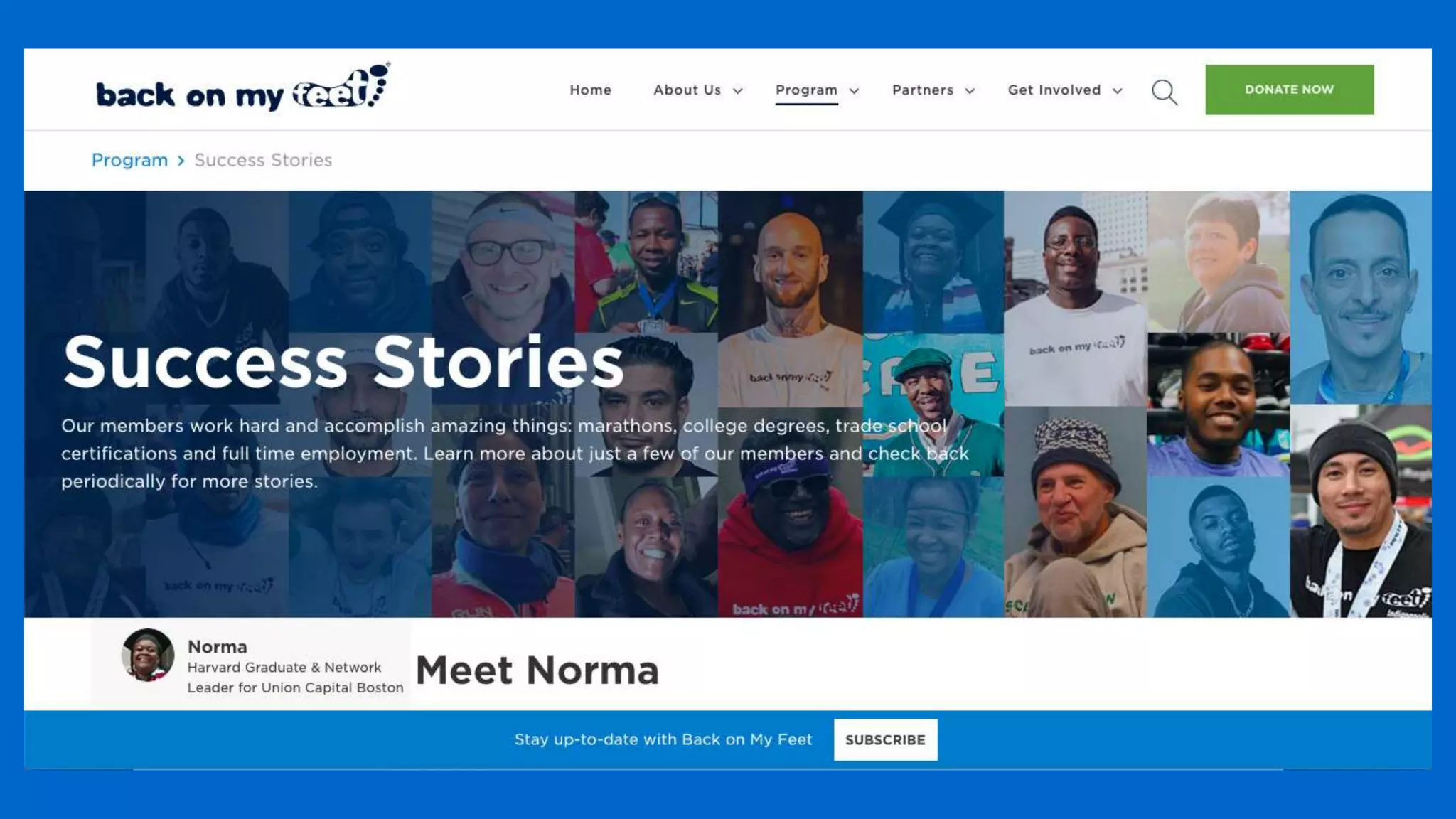Click the Subscribe button
Image resolution: width=1456 pixels, height=819 pixels.
pos(886,739)
